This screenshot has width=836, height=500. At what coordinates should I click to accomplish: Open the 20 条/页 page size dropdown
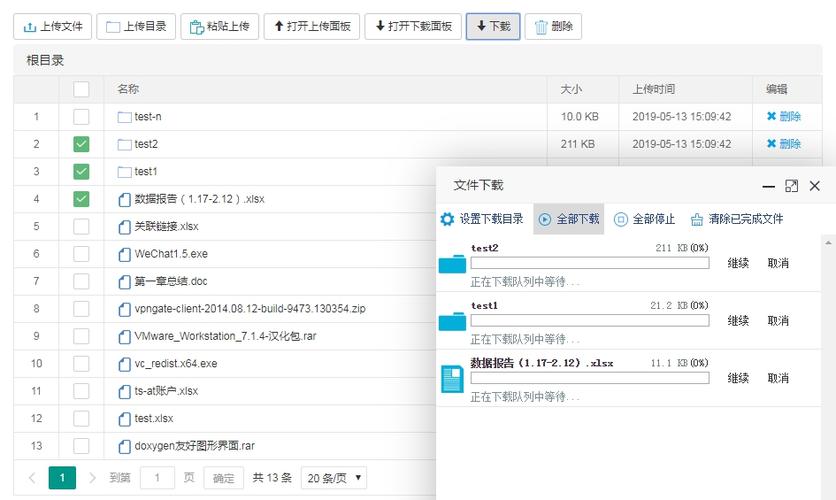point(334,478)
